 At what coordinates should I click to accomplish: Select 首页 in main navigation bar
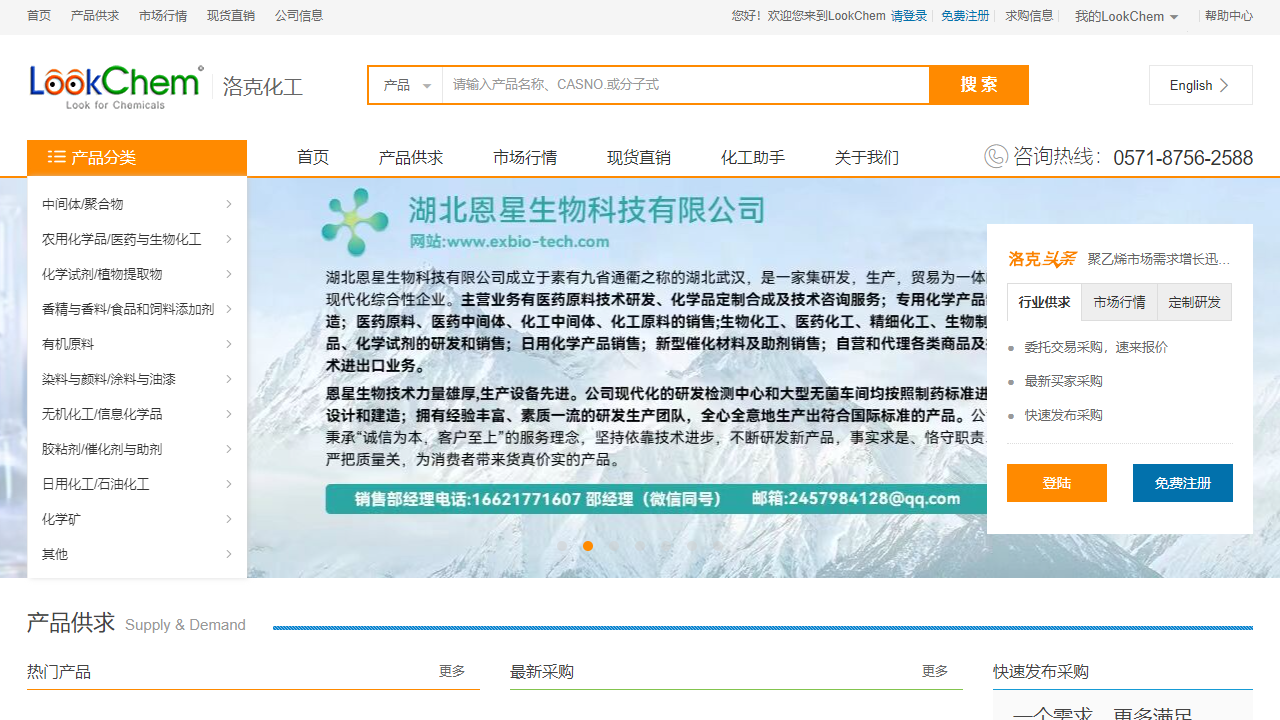313,157
